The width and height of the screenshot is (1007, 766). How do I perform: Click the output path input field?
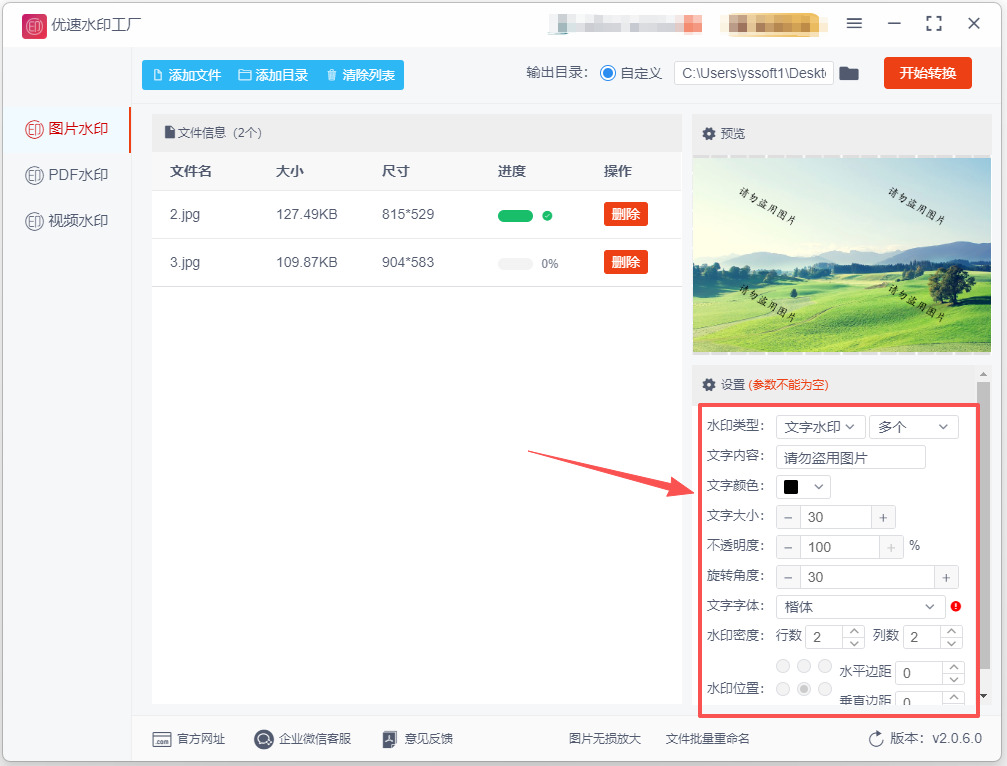point(754,73)
